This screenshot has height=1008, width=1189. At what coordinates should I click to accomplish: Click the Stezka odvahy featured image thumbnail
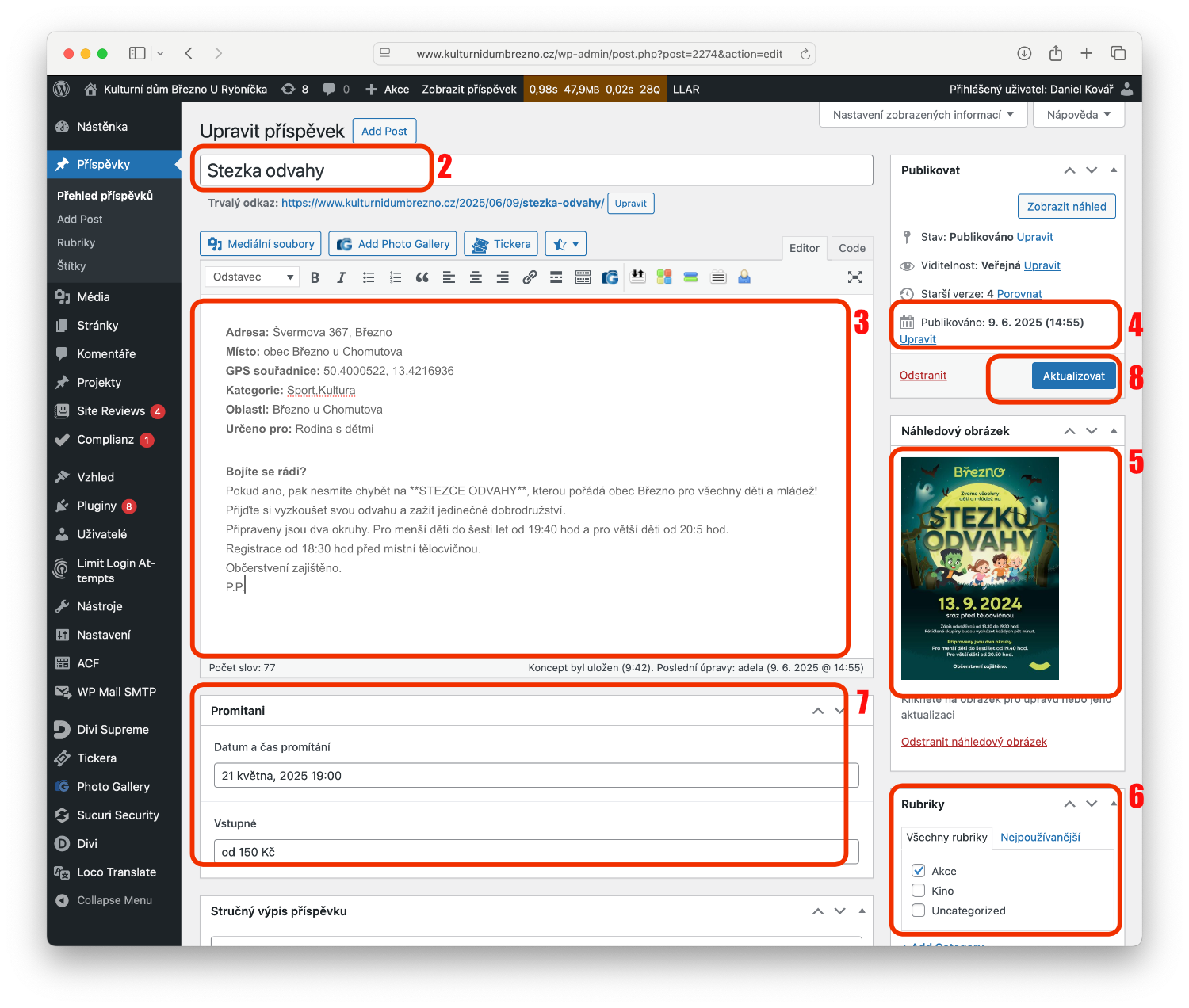tap(980, 568)
